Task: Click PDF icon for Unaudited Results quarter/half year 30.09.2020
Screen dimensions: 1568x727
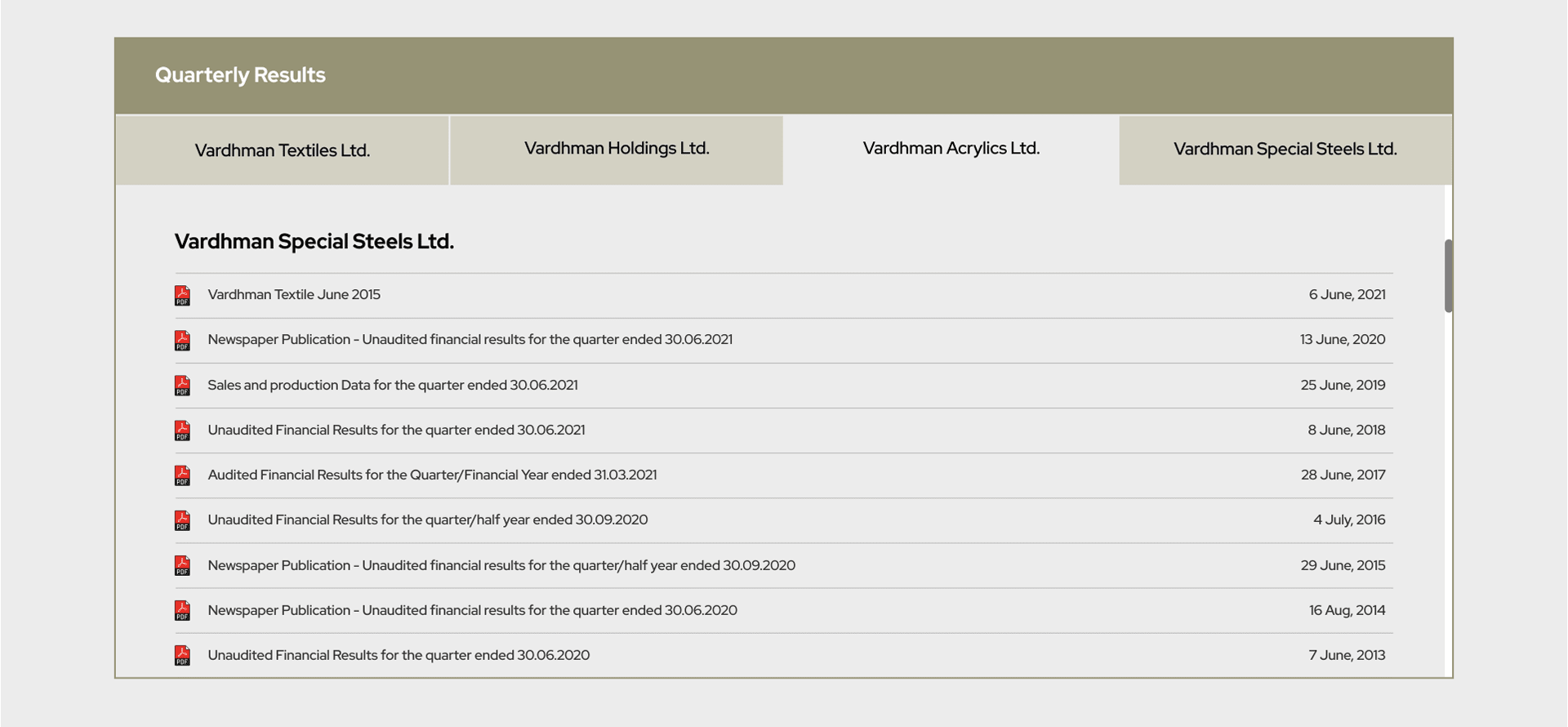Action: point(182,520)
